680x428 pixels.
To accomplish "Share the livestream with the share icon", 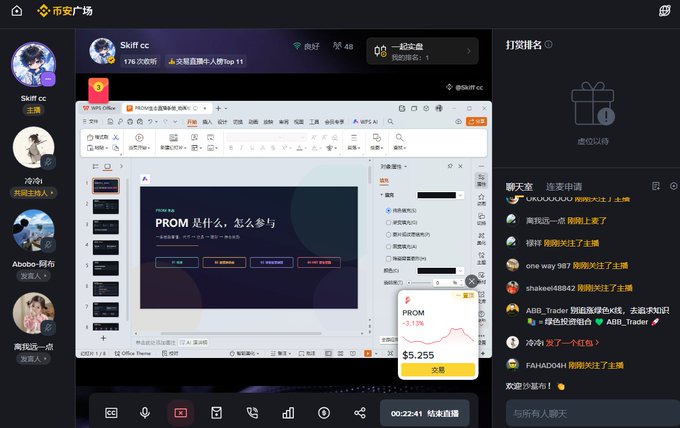I will pyautogui.click(x=360, y=413).
